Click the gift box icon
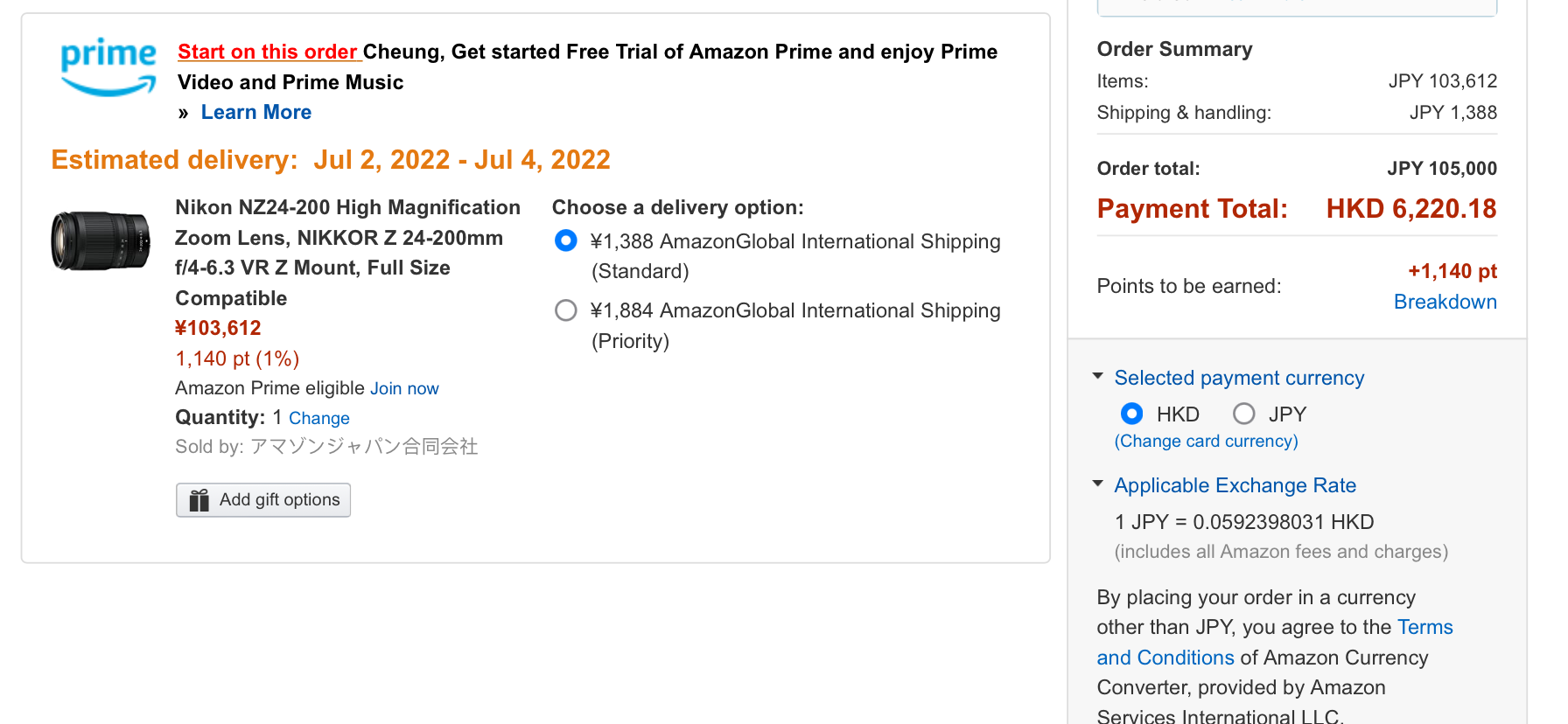 click(x=199, y=500)
